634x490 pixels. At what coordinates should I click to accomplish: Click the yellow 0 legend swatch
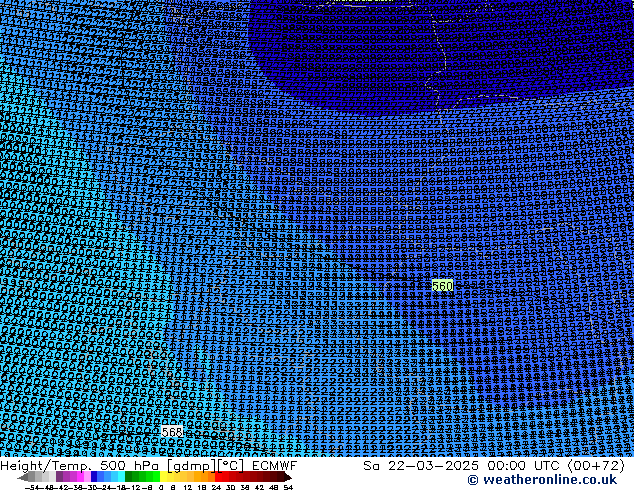[163, 477]
